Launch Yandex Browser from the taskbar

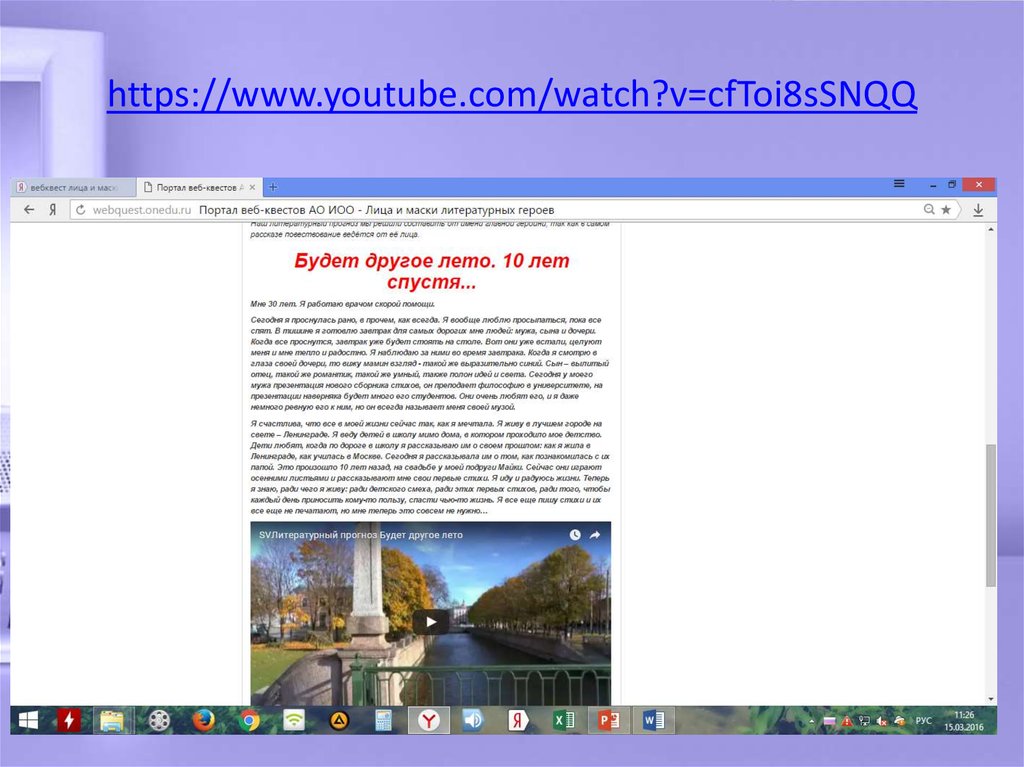coord(429,721)
